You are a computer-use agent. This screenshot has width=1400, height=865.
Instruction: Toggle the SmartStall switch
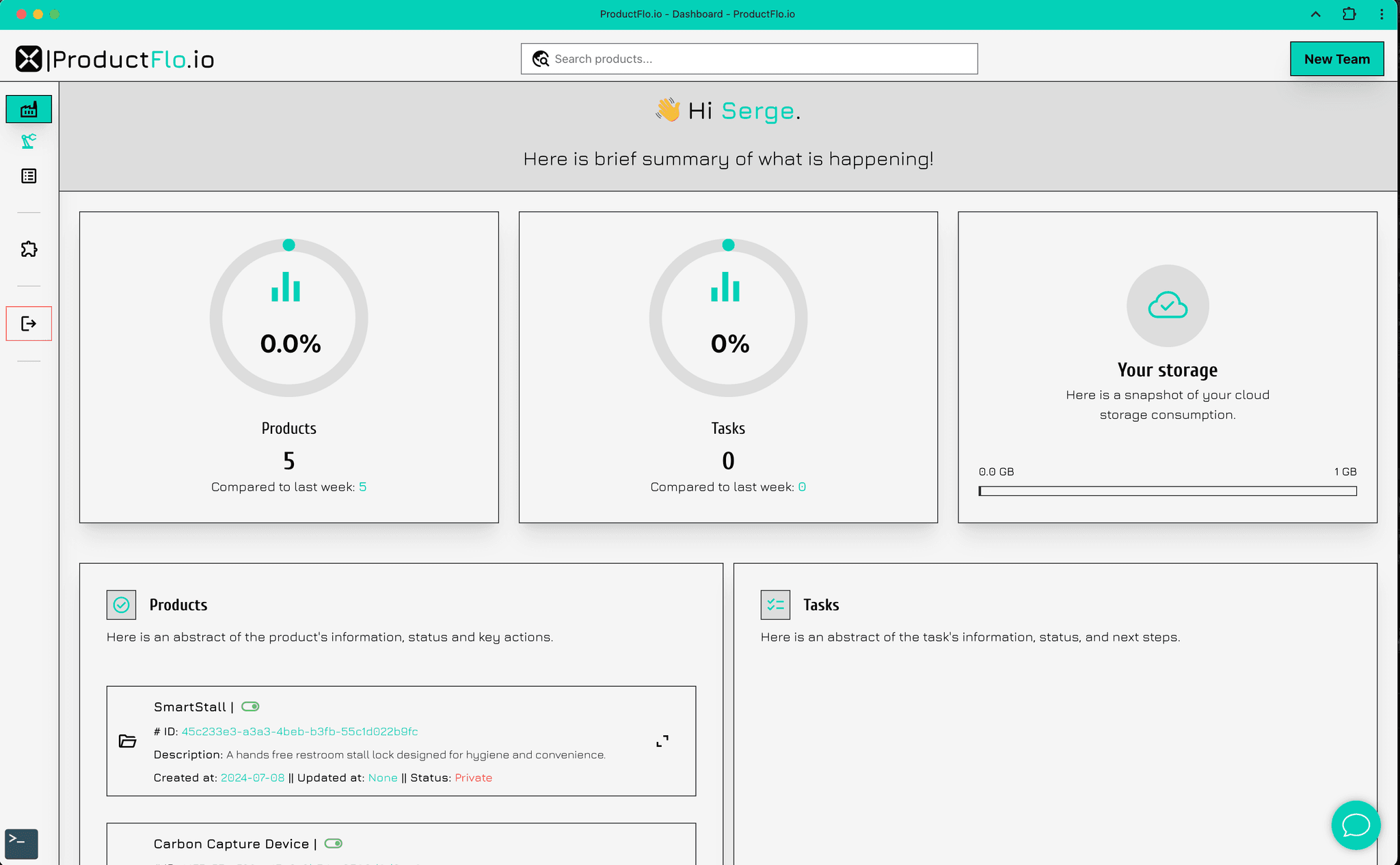[x=250, y=706]
